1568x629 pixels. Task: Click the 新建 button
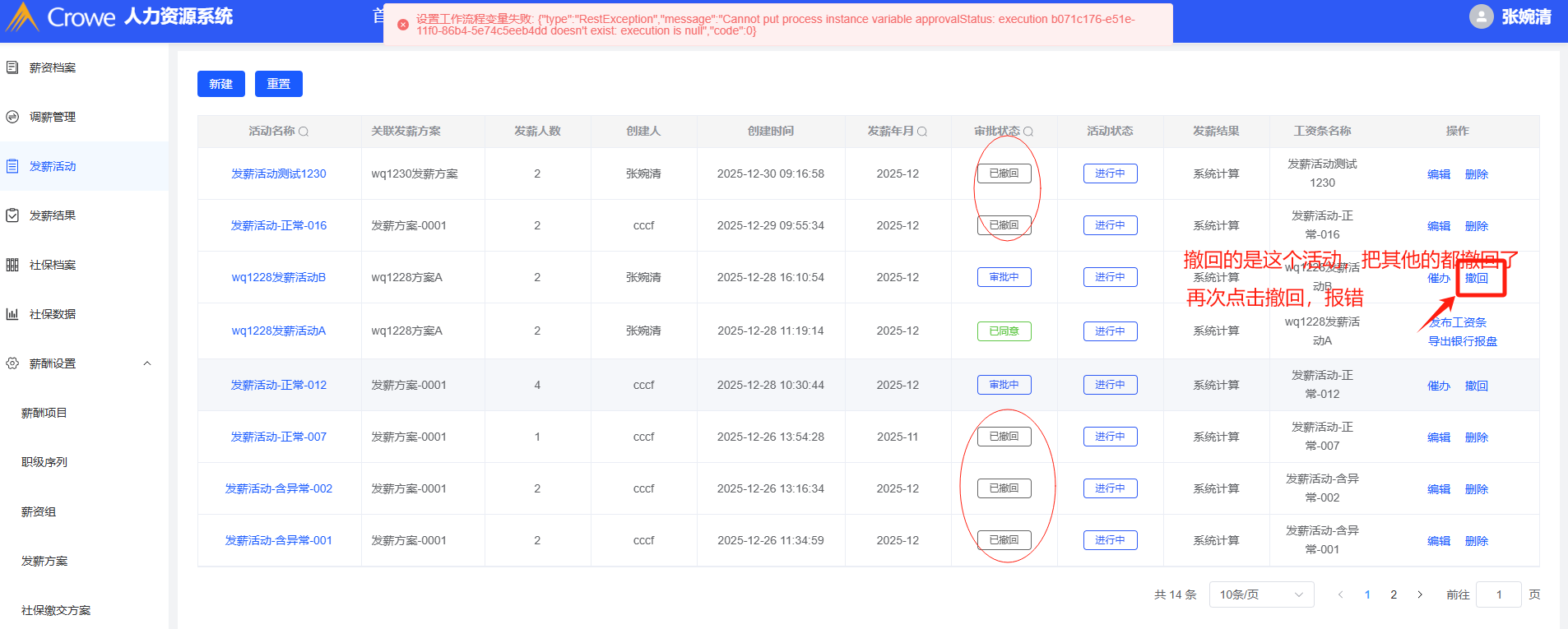[x=221, y=84]
